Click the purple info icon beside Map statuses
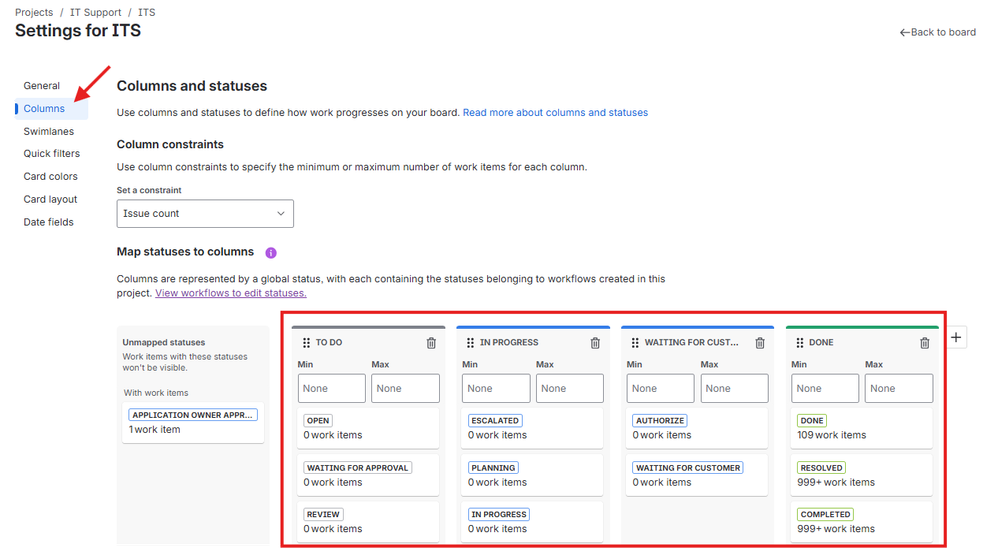Image resolution: width=998 pixels, height=548 pixels. point(271,253)
